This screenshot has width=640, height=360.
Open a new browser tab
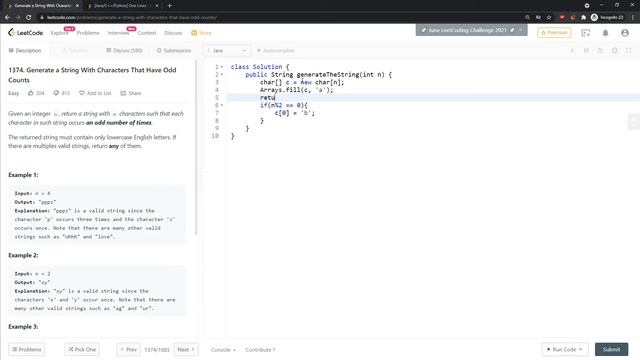(x=169, y=6)
